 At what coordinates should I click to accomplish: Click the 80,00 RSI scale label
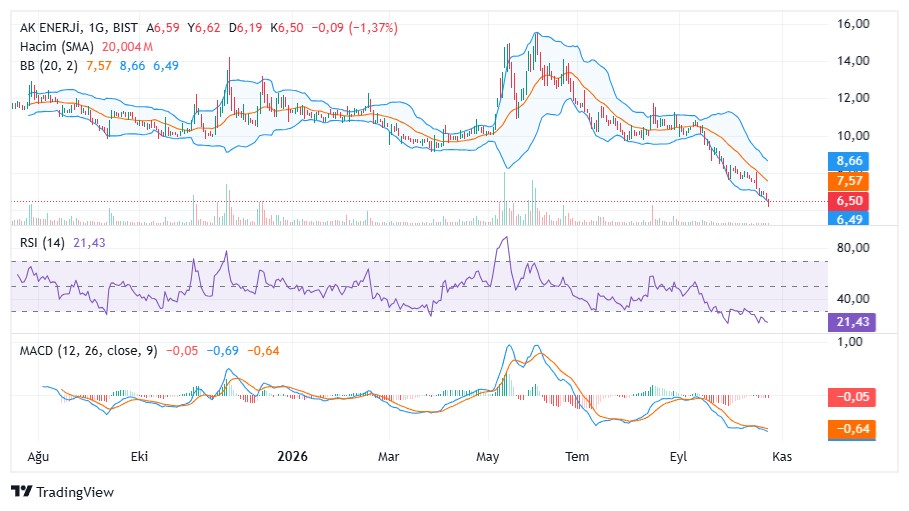click(x=853, y=248)
